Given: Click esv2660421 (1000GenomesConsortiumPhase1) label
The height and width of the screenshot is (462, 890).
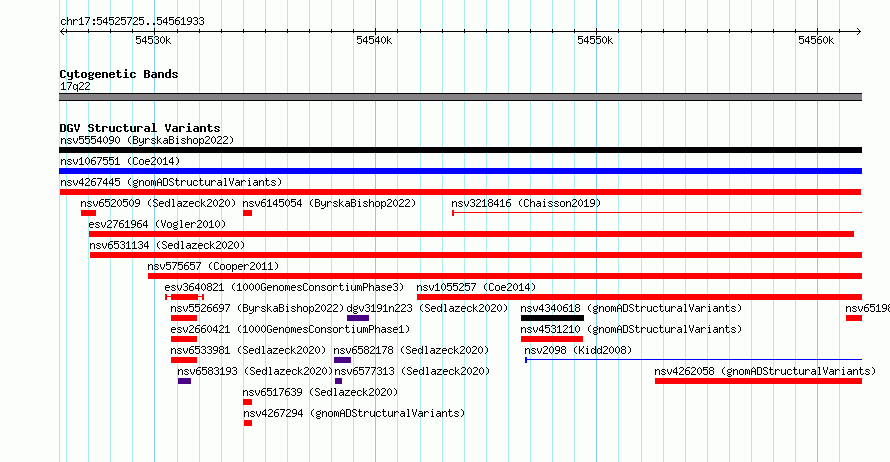Looking at the screenshot, I should click(290, 329).
